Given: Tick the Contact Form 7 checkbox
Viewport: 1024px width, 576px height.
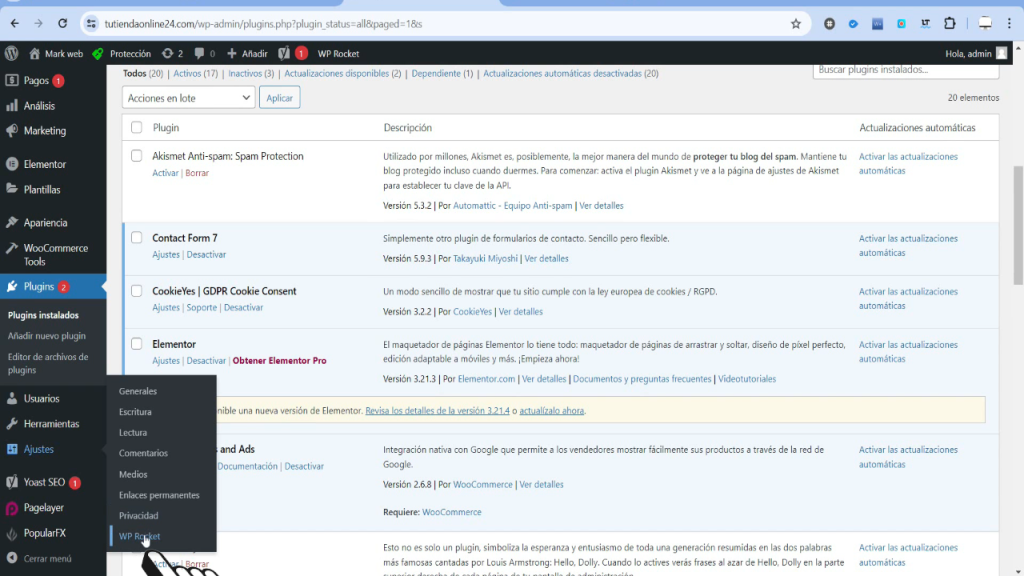Looking at the screenshot, I should 137,238.
